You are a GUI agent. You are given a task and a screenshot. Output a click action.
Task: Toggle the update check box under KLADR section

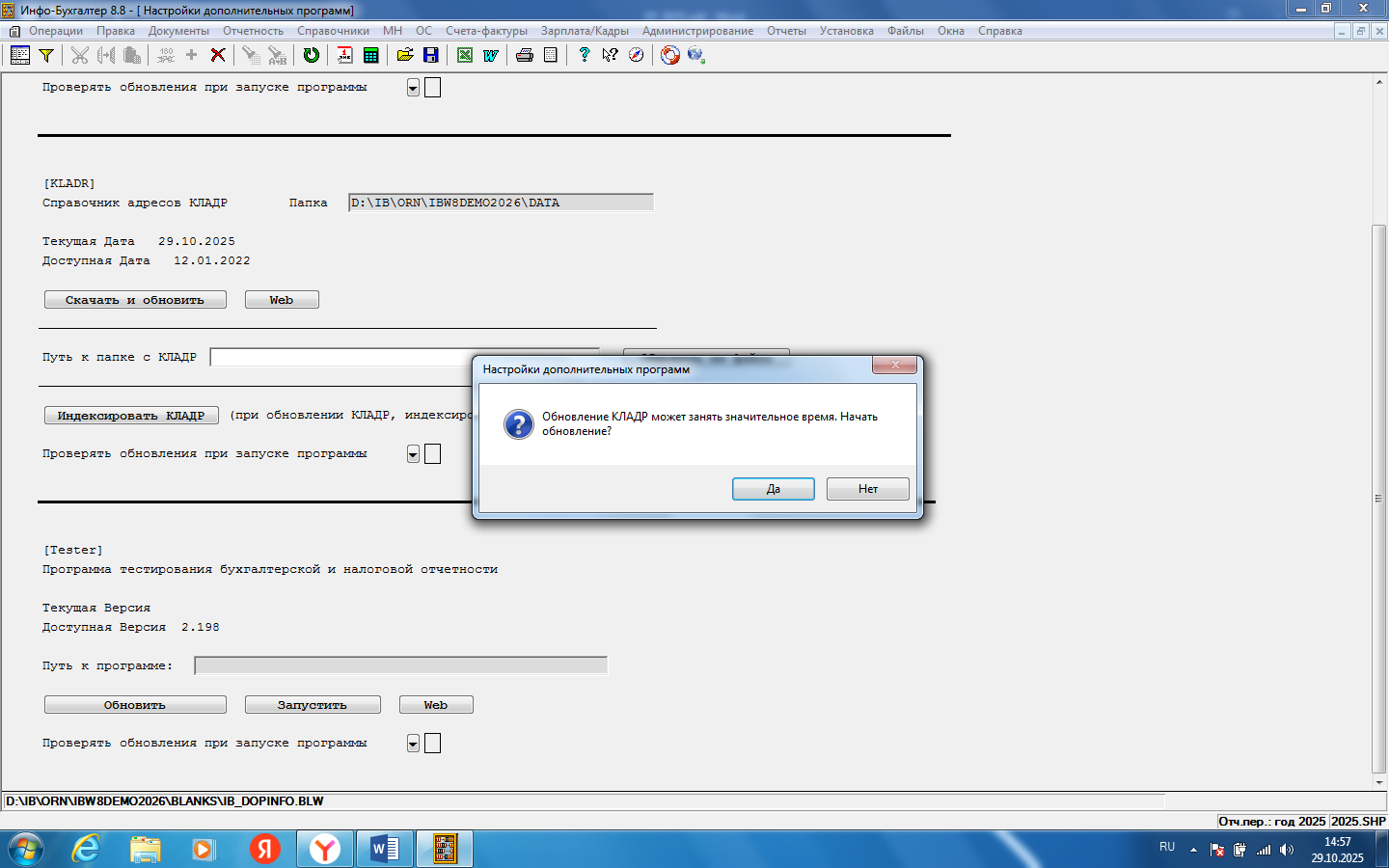click(433, 453)
